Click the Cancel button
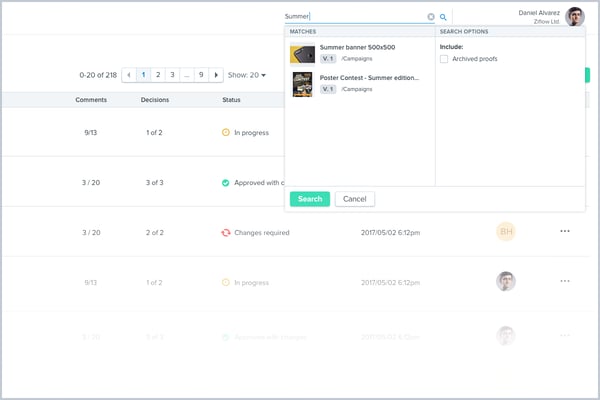600x400 pixels. 354,199
